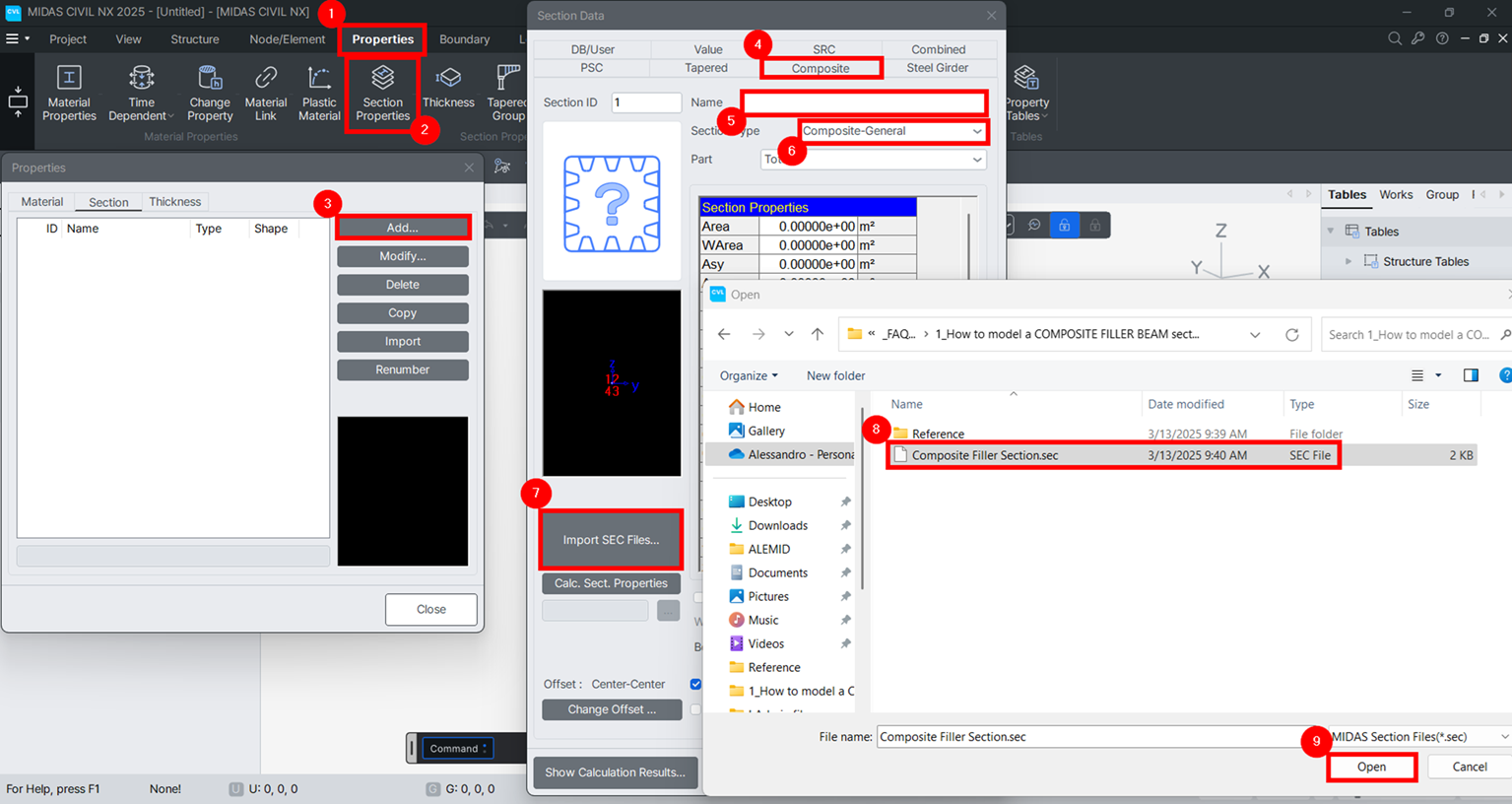The image size is (1512, 804).
Task: Click the ribbon collapse icon at left
Action: pyautogui.click(x=18, y=100)
